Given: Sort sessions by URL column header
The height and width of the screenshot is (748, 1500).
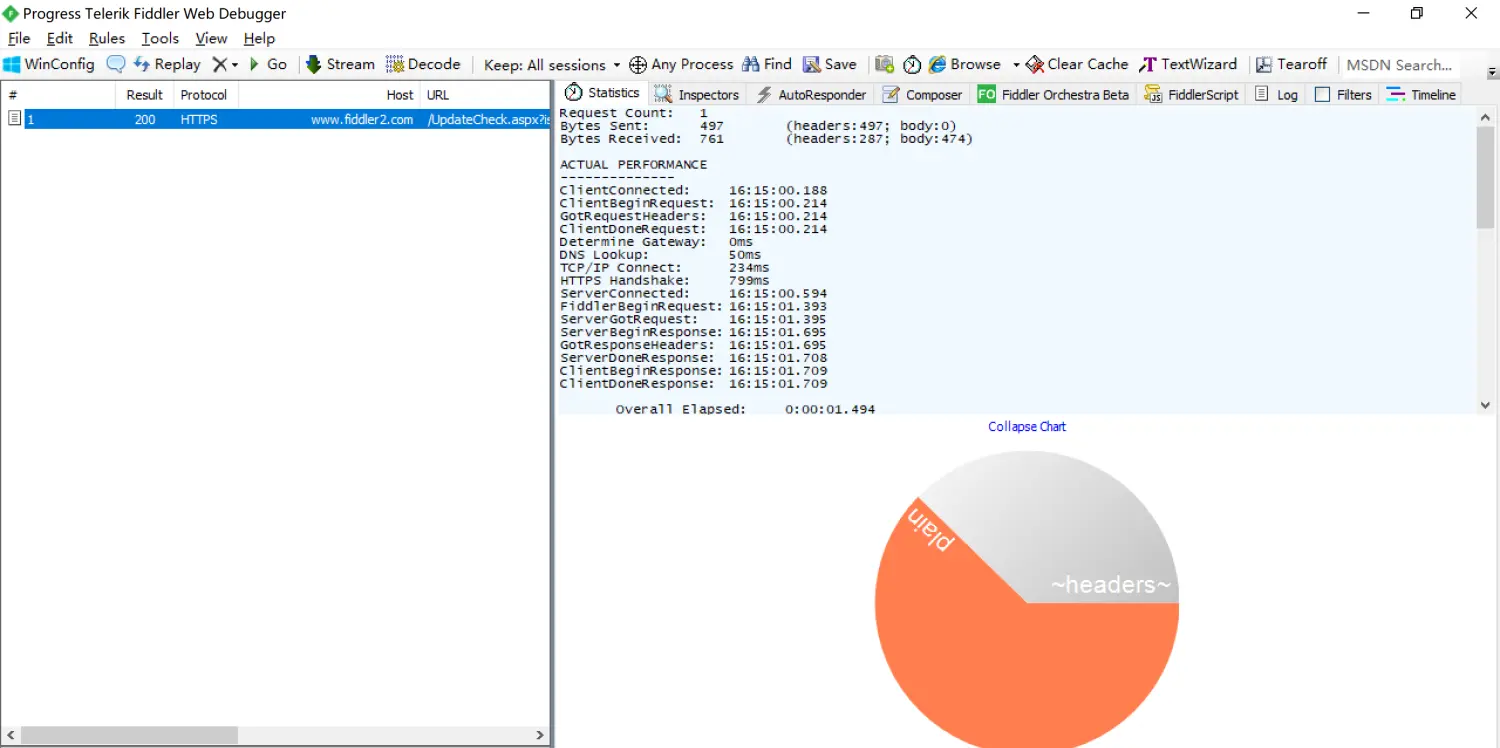Looking at the screenshot, I should (x=485, y=95).
